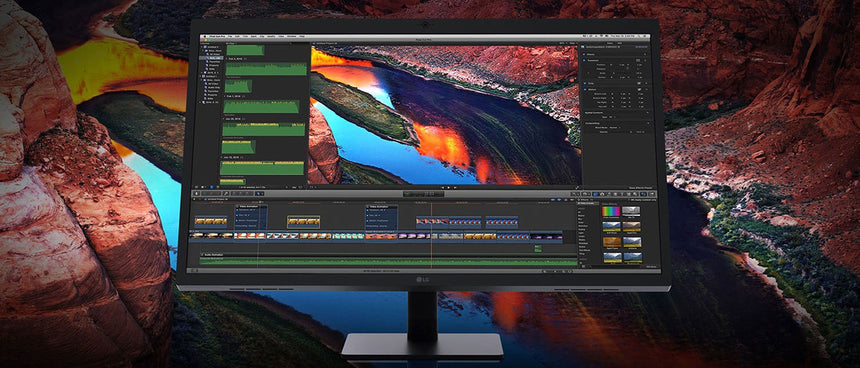Select the yellow-outlined connected clip in the timeline

(303, 222)
